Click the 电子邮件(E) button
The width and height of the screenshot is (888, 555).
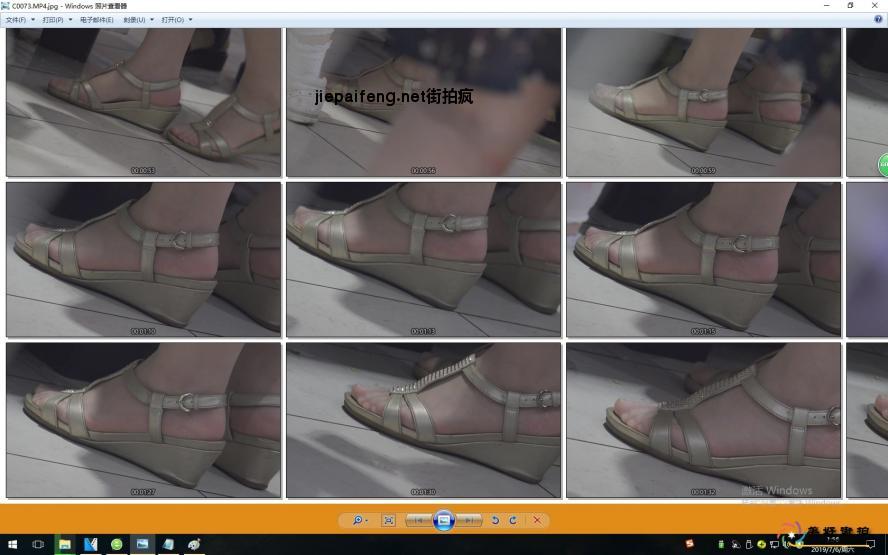click(96, 19)
